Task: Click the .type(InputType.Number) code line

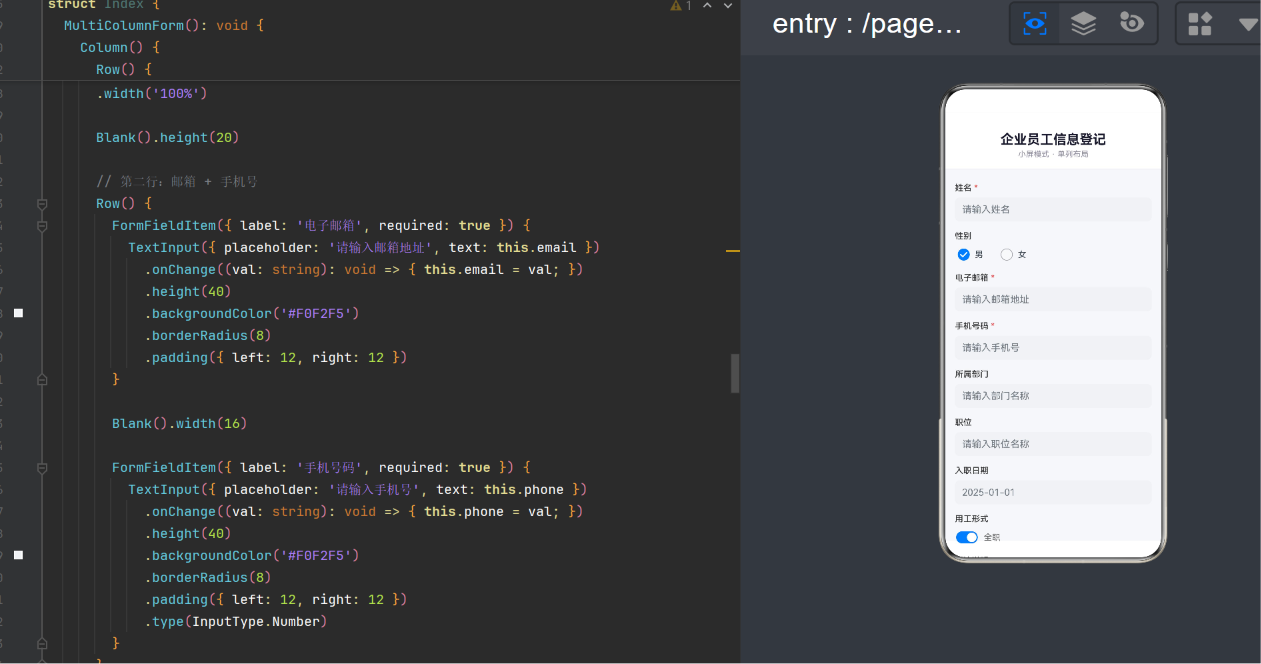Action: pos(236,621)
